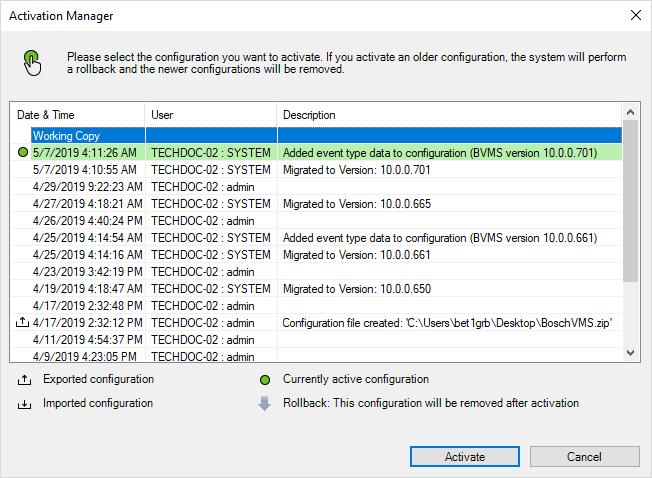652x478 pixels.
Task: Click the scrollbar down arrow in the configuration list
Action: coord(630,353)
